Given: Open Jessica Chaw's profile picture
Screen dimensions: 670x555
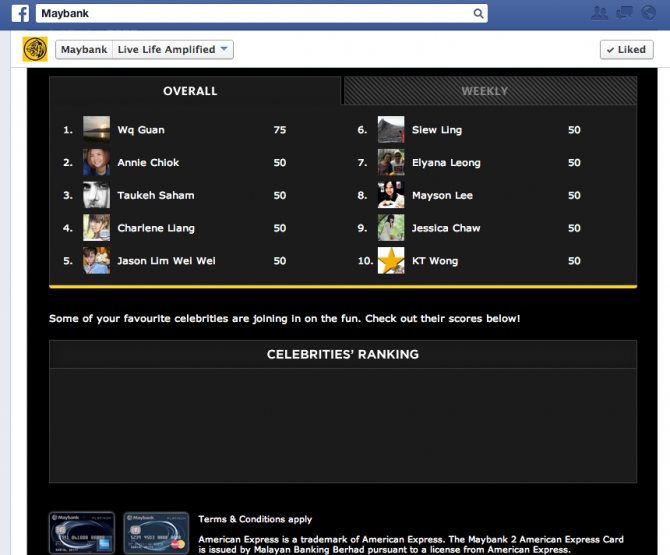Looking at the screenshot, I should (x=391, y=228).
